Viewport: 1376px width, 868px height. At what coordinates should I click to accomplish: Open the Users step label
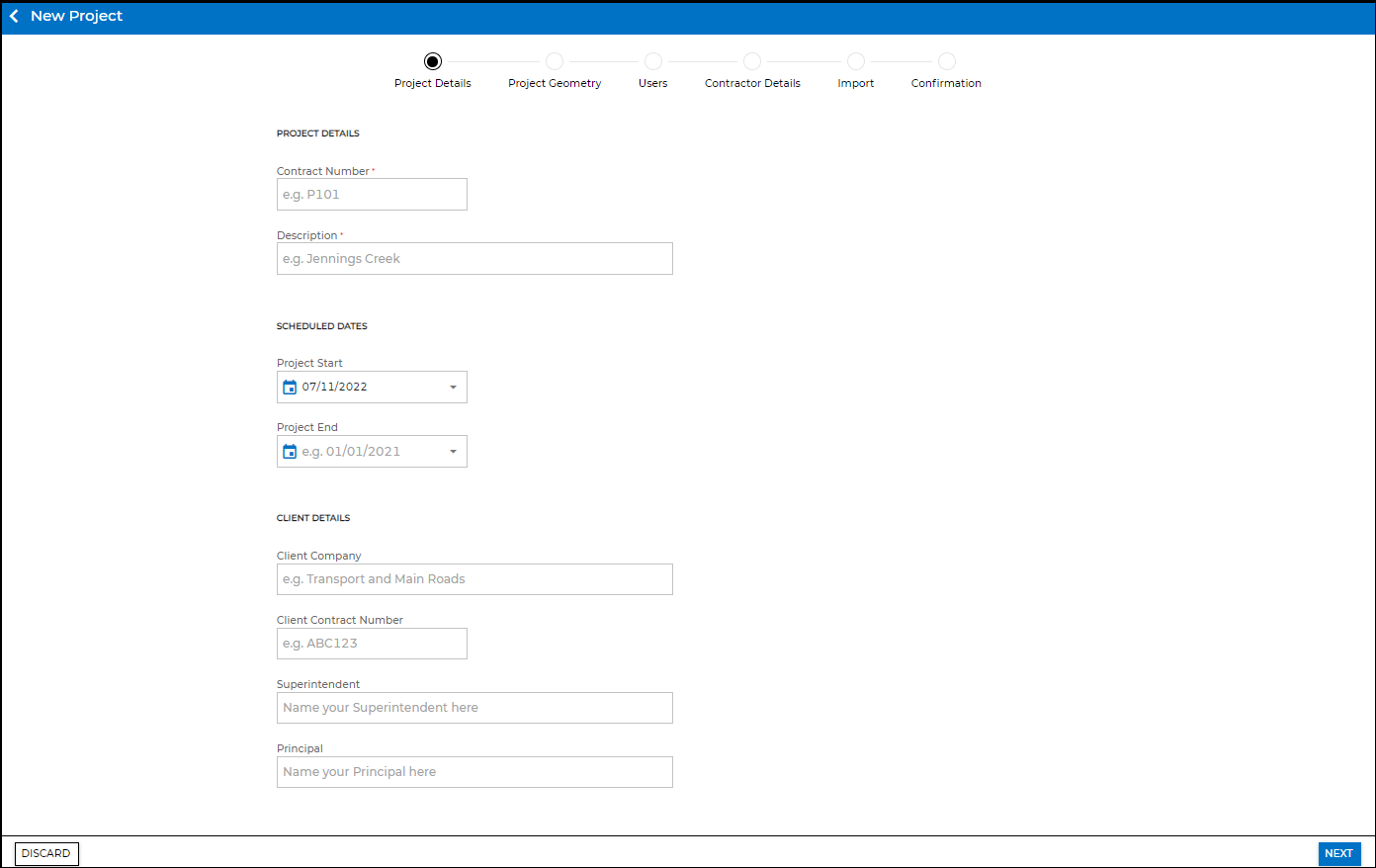(x=653, y=83)
